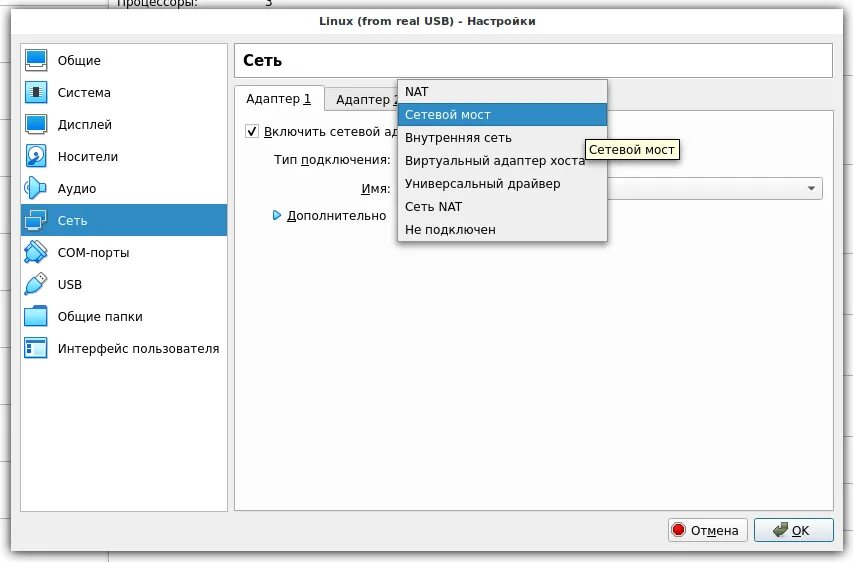This screenshot has width=853, height=562.
Task: Click the Аудио speaker icon
Action: pos(36,188)
